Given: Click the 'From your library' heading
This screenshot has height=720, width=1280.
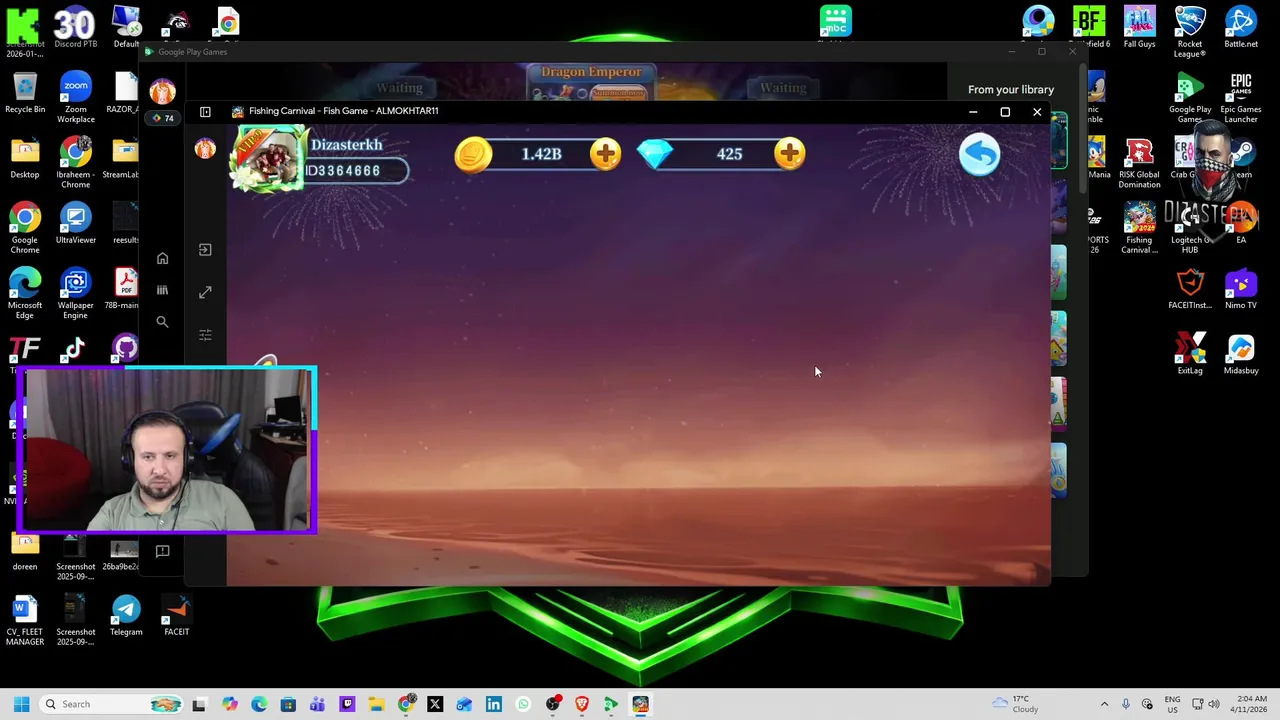Looking at the screenshot, I should click(x=1011, y=90).
